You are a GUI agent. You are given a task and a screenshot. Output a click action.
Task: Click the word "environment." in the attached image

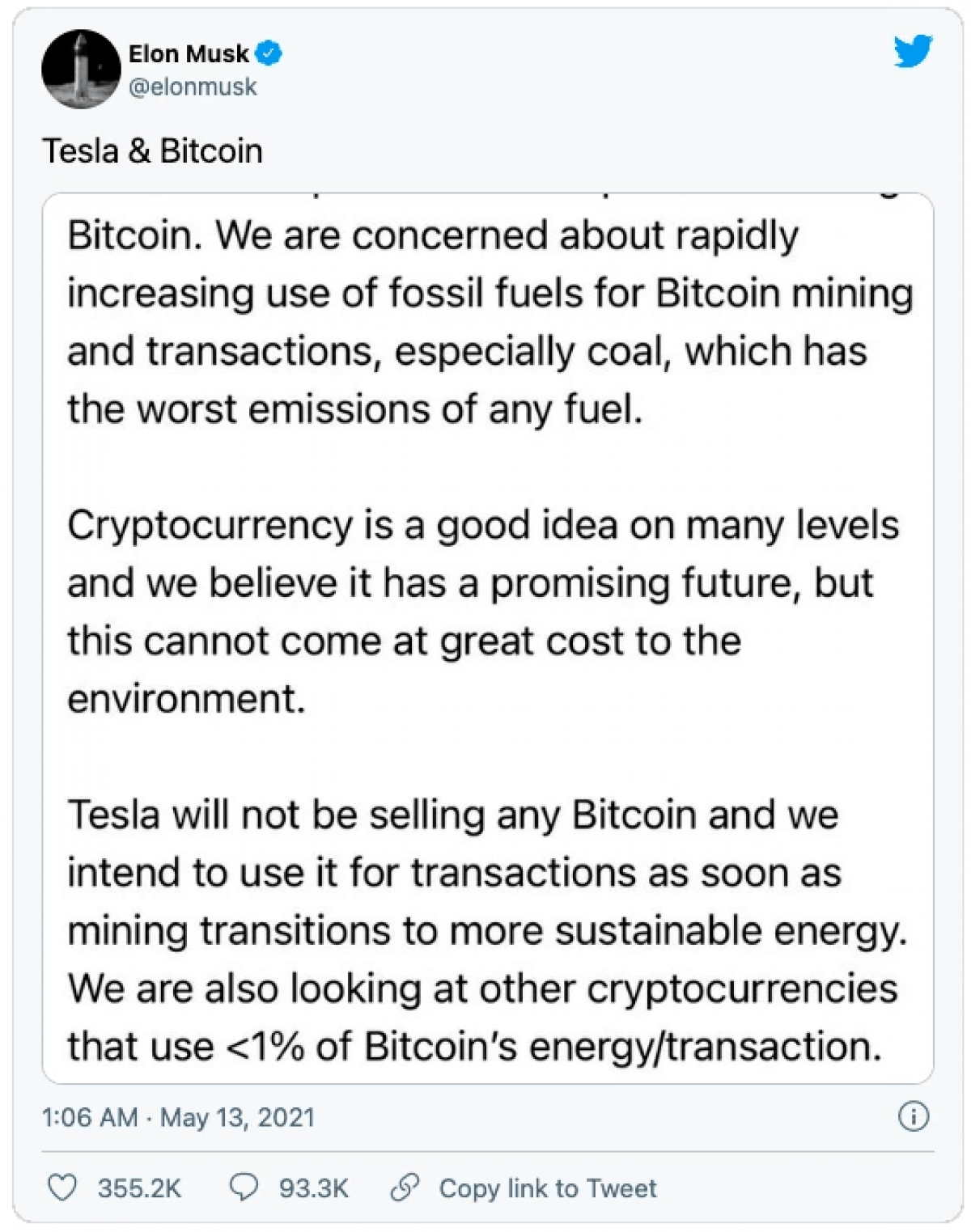click(x=186, y=699)
